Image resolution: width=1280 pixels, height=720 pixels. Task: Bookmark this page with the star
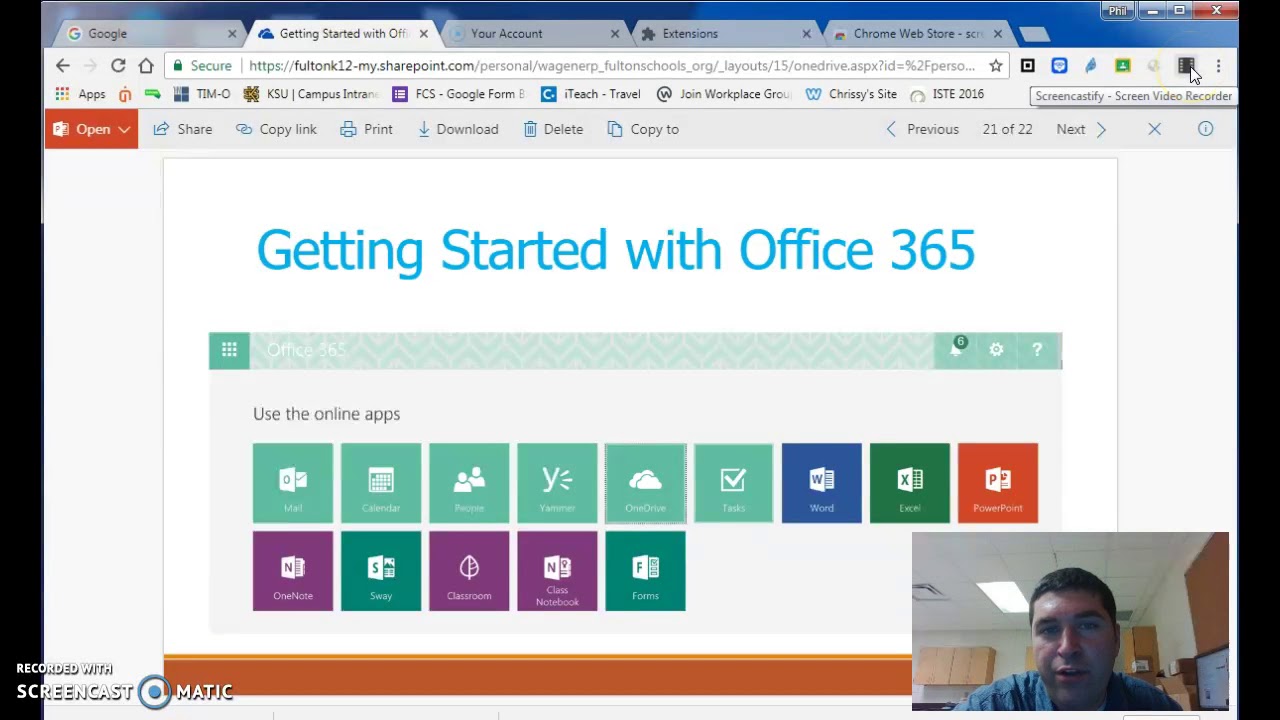[995, 66]
